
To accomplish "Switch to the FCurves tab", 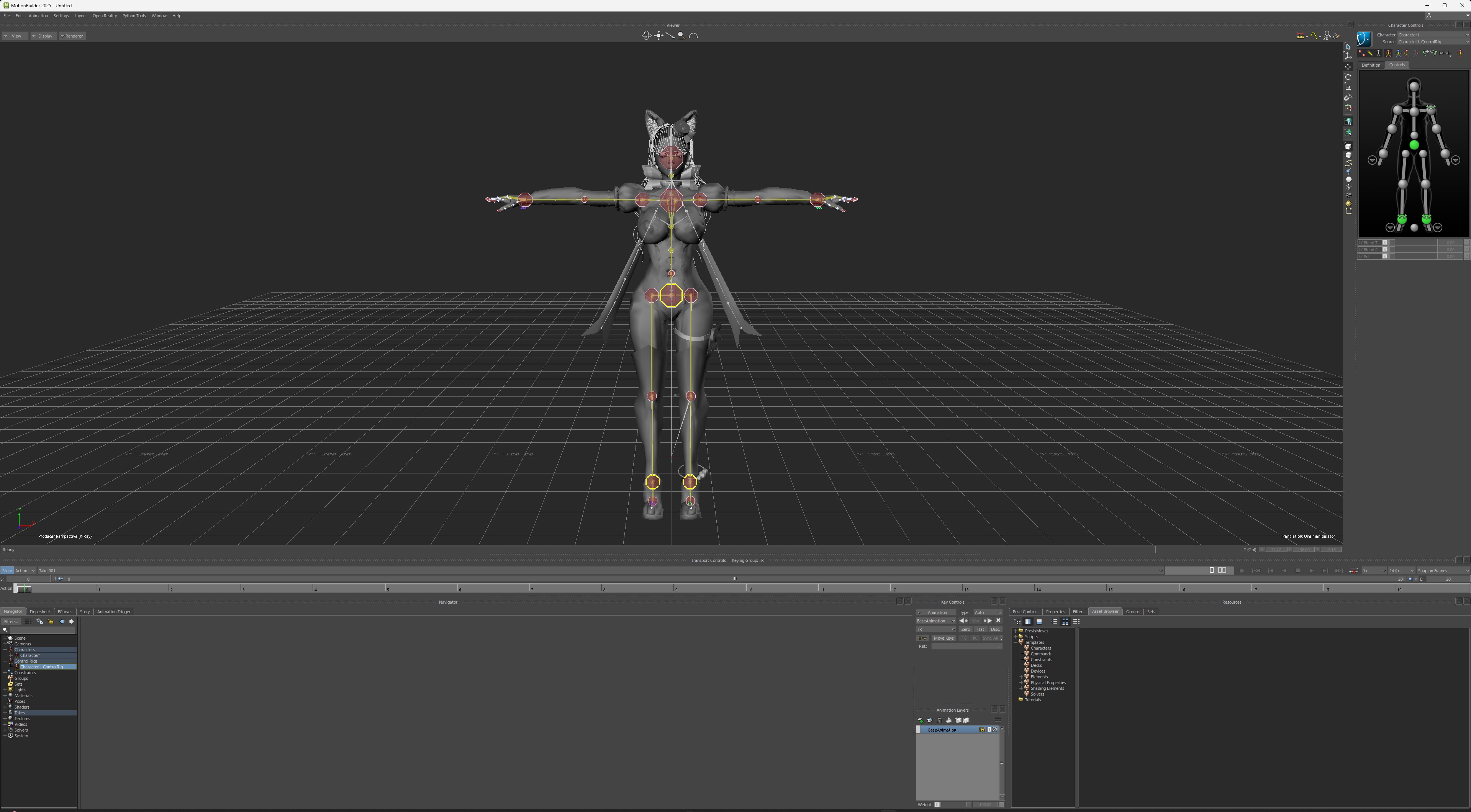I will 64,612.
